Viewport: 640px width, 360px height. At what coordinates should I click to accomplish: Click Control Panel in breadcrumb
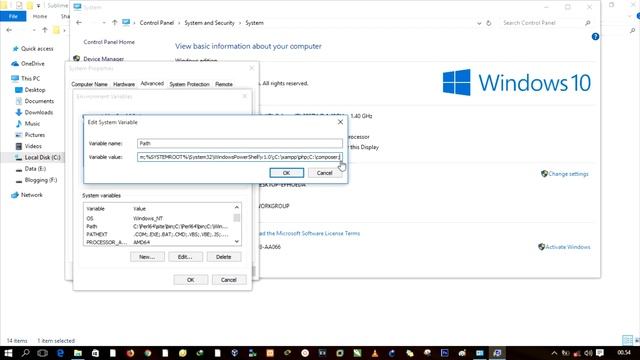[x=157, y=23]
